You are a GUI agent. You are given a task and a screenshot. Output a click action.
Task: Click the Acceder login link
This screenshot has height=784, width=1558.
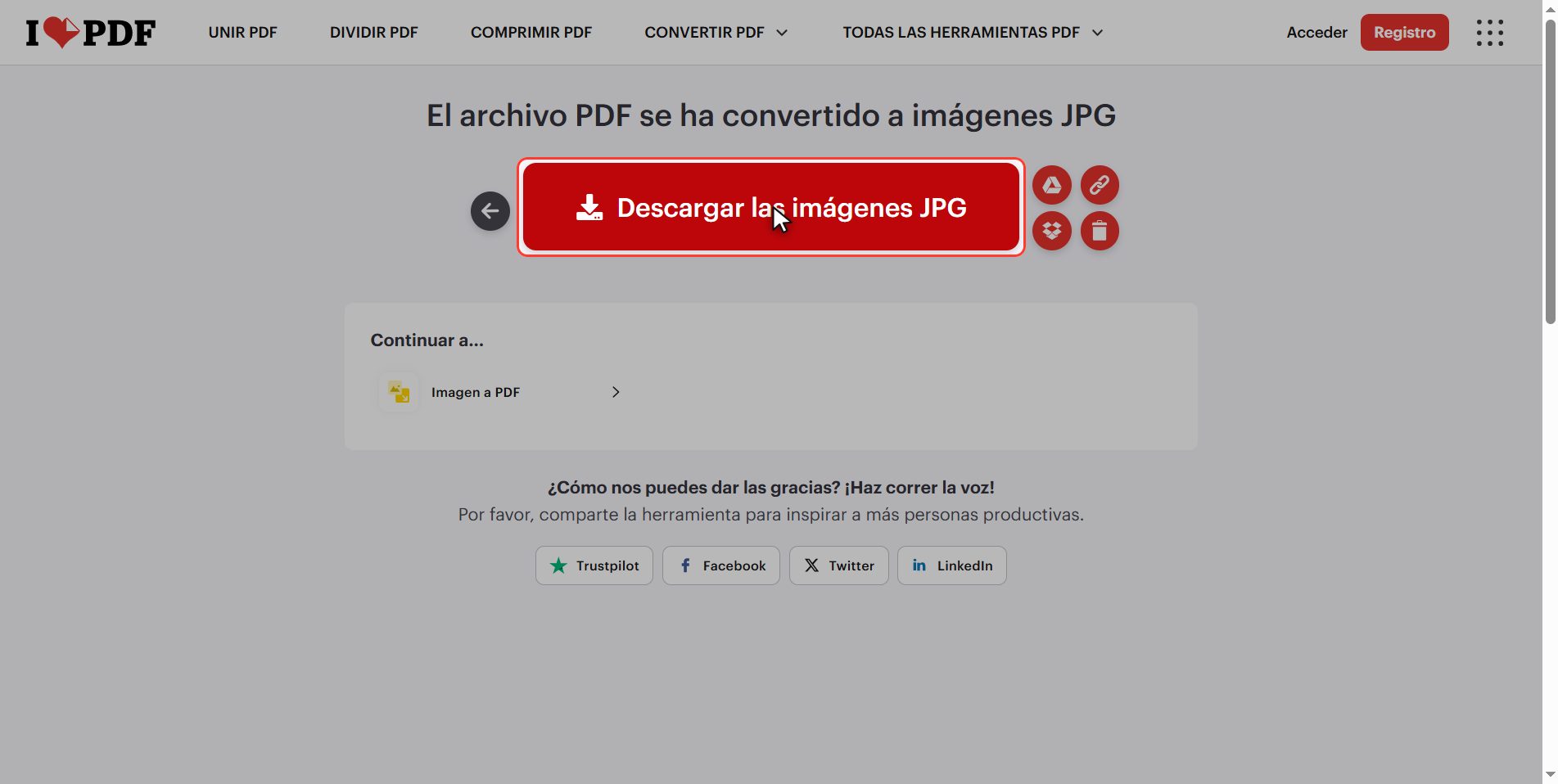coord(1316,33)
